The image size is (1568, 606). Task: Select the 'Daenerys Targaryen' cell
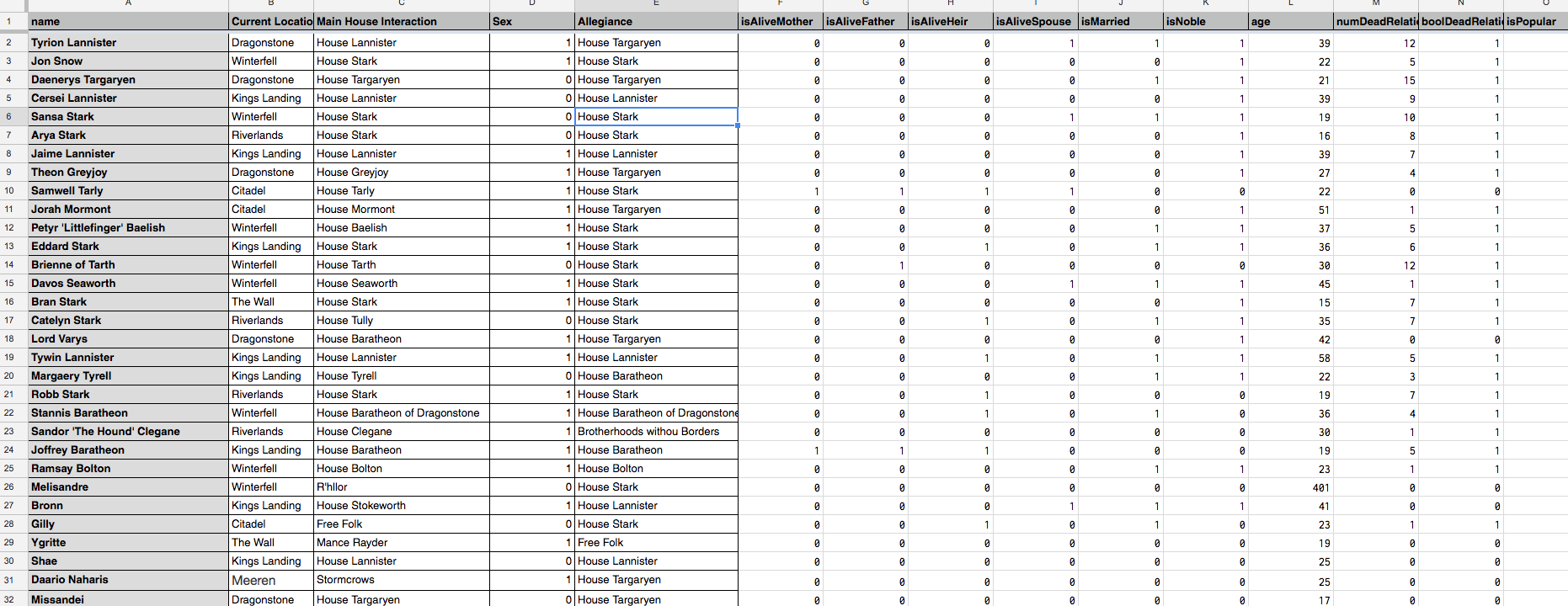[x=128, y=79]
